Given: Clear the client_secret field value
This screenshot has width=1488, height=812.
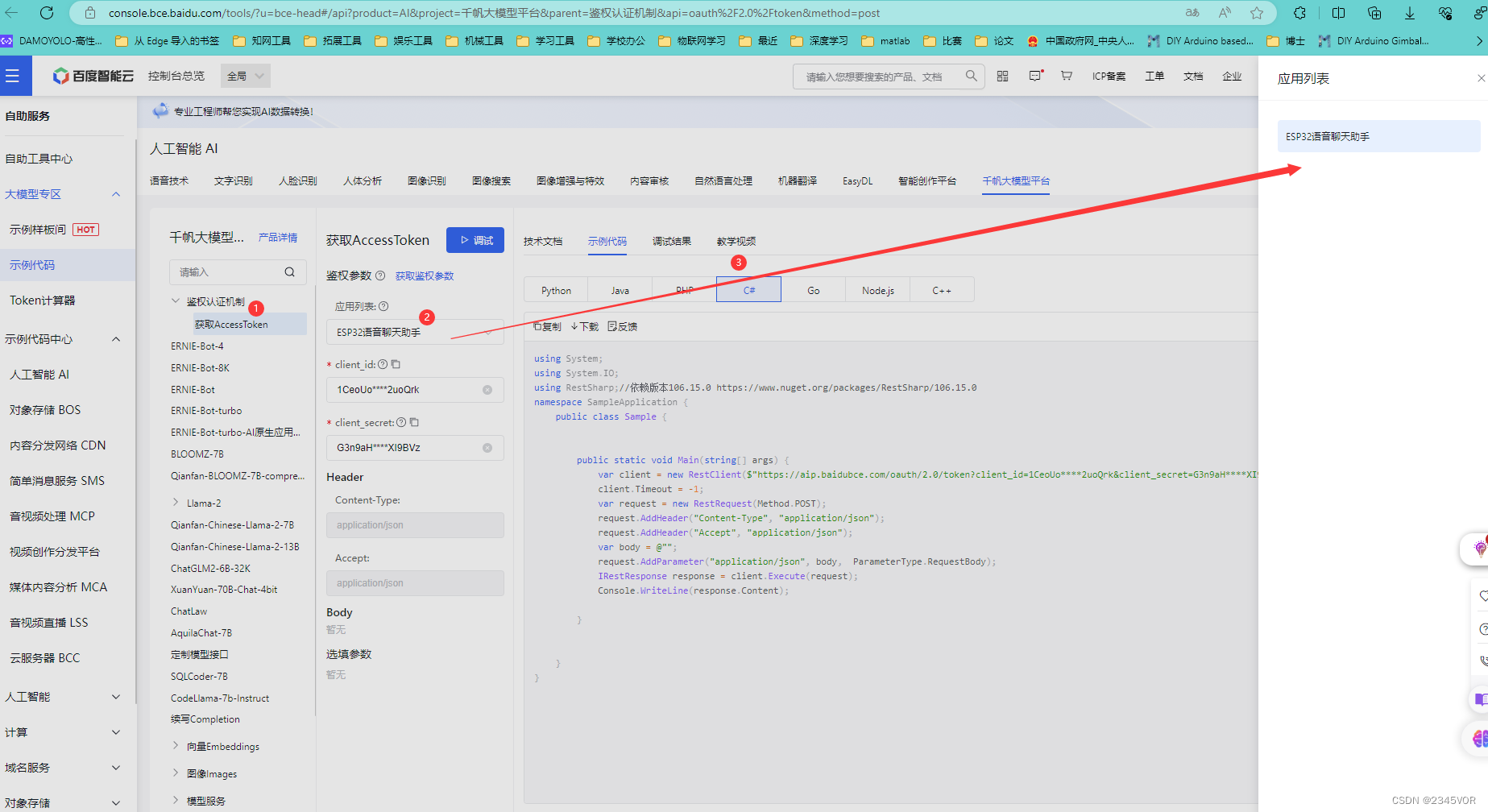Looking at the screenshot, I should (487, 448).
